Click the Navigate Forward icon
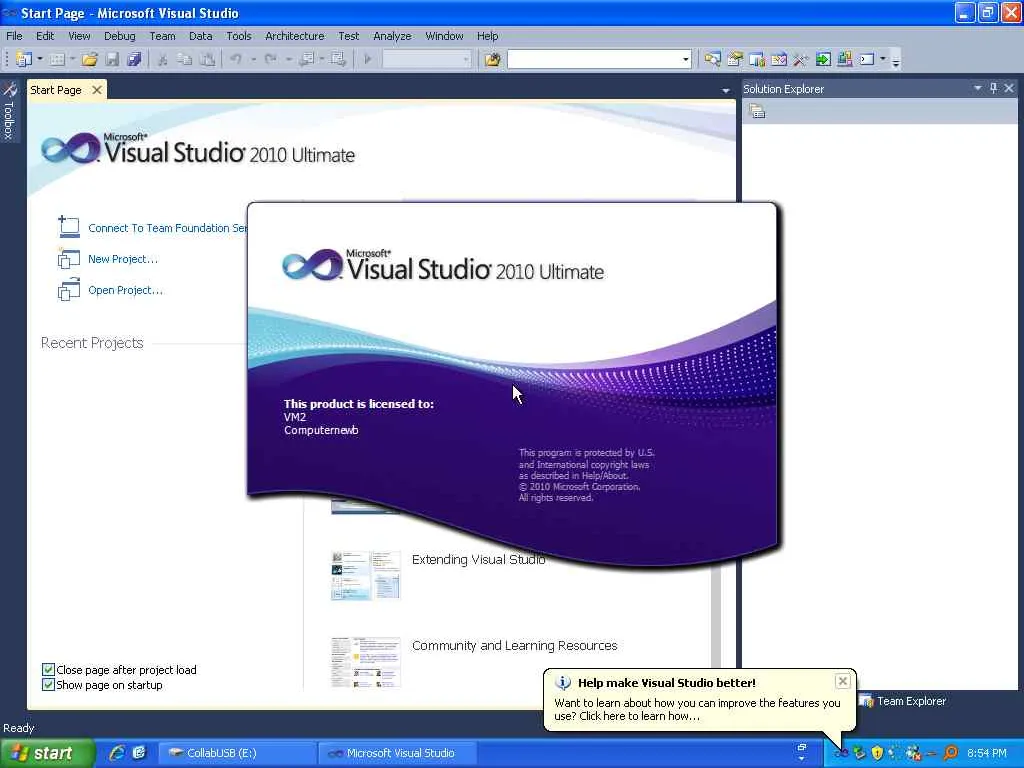1024x768 pixels. click(x=338, y=59)
